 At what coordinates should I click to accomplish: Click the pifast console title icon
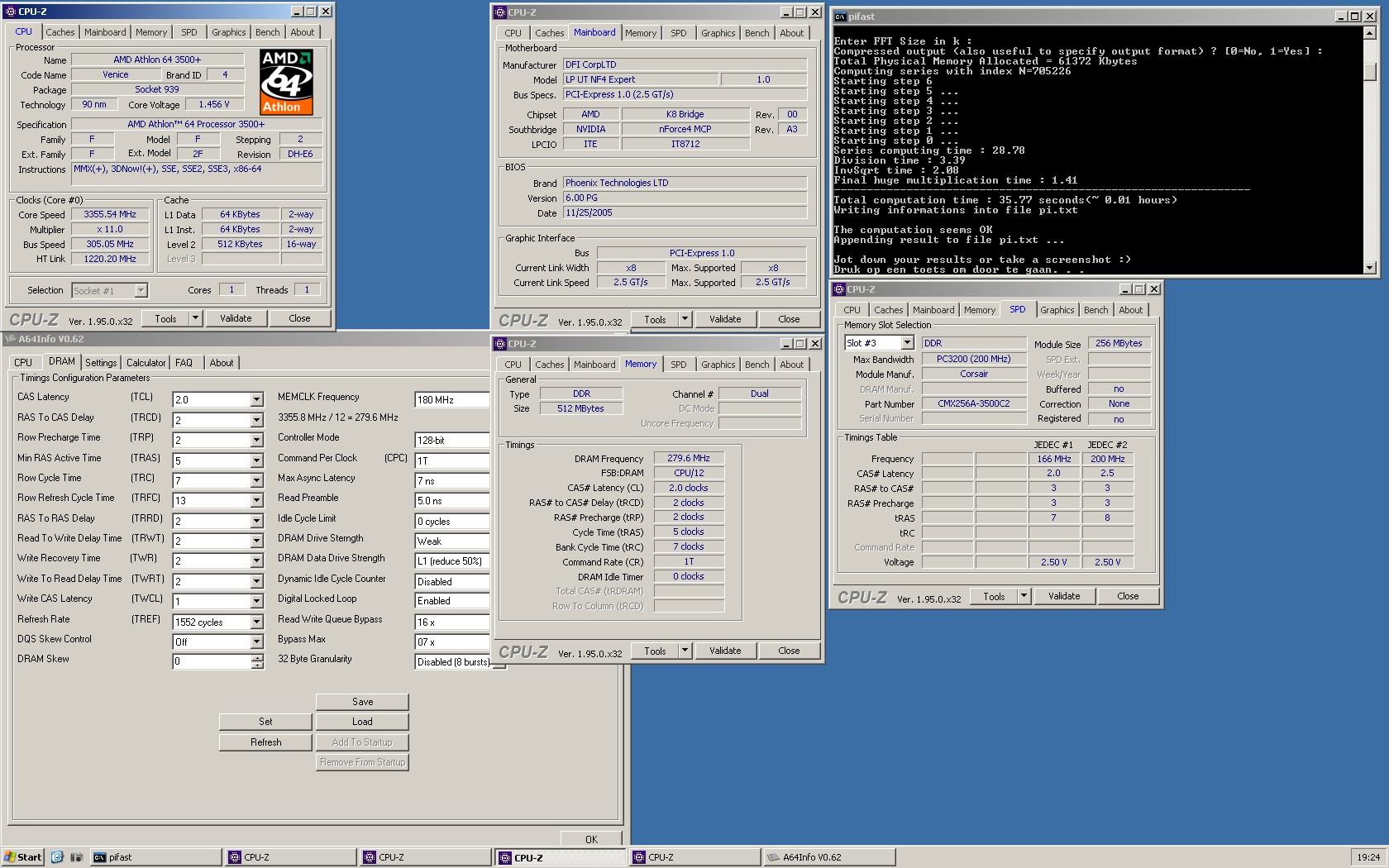pos(840,17)
